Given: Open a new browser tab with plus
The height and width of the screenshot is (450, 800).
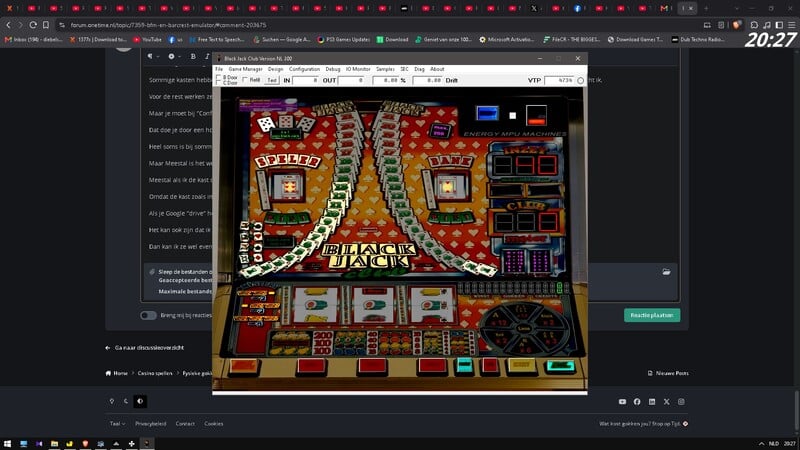Looking at the screenshot, I should pos(706,8).
